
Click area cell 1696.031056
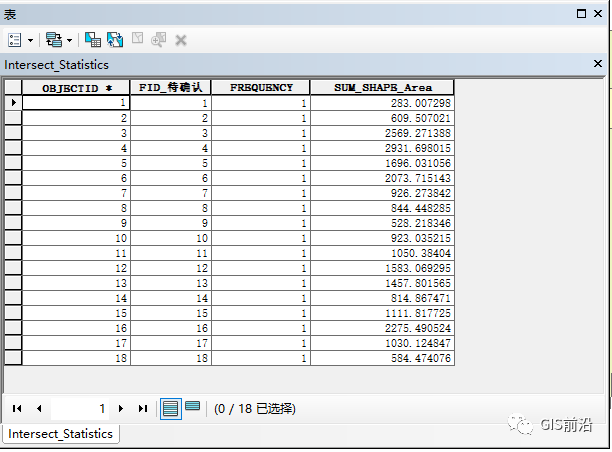[x=382, y=163]
